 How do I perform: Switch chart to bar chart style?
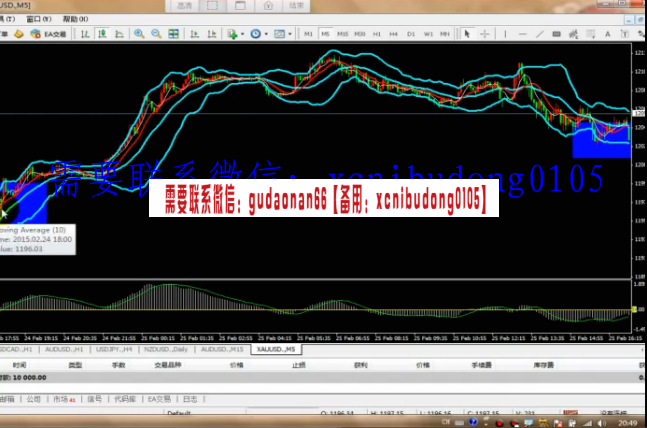pyautogui.click(x=86, y=34)
